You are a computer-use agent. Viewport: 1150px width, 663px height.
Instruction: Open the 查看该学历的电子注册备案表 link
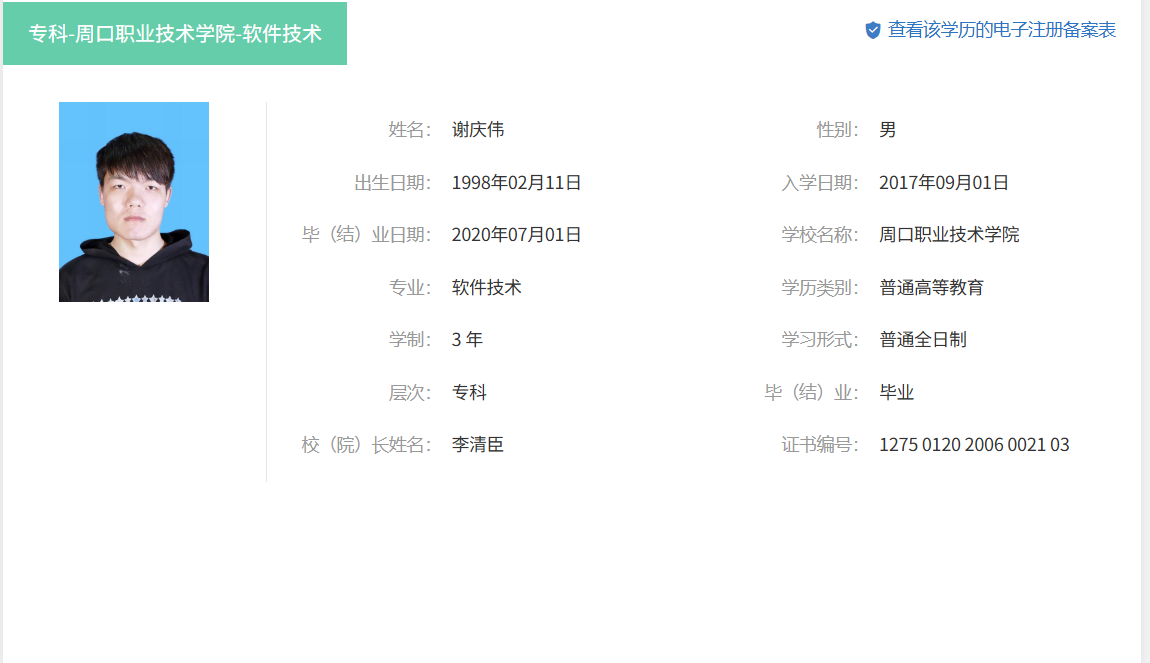[1001, 30]
